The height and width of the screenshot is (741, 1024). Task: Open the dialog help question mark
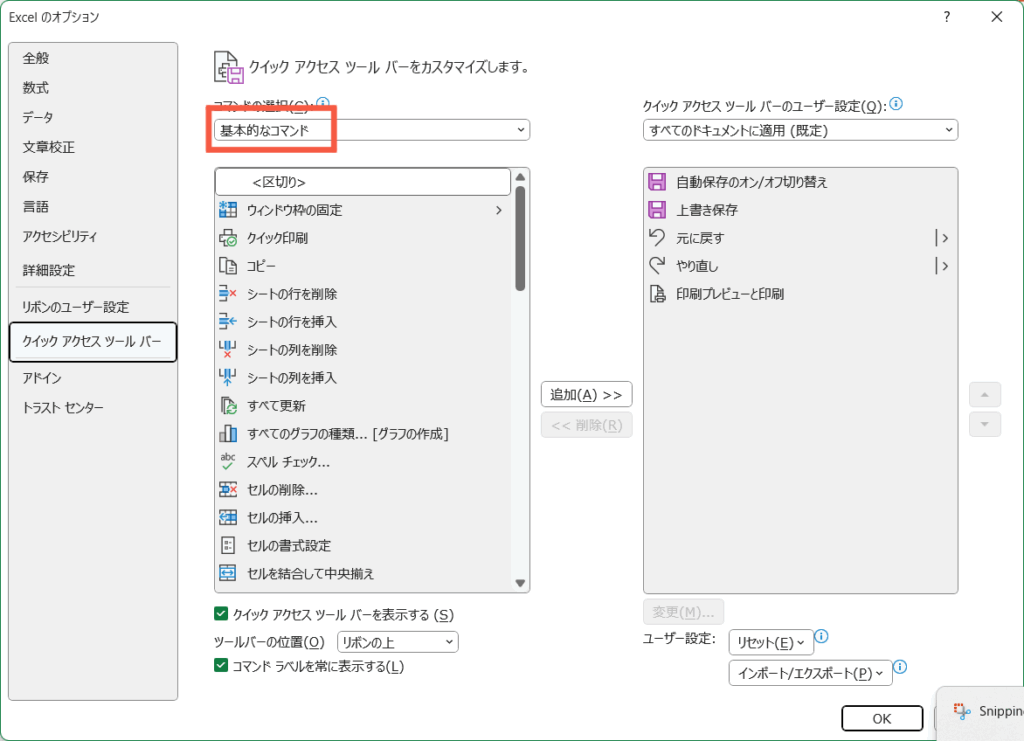[x=947, y=17]
